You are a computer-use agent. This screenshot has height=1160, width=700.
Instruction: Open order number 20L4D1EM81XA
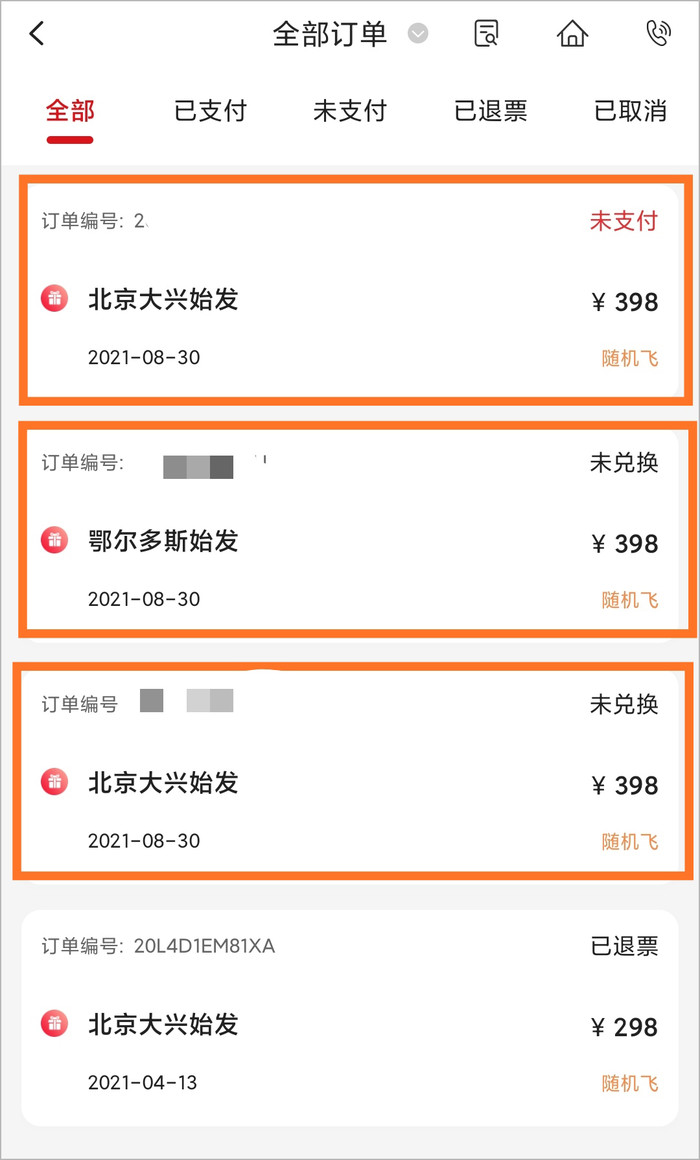204,946
